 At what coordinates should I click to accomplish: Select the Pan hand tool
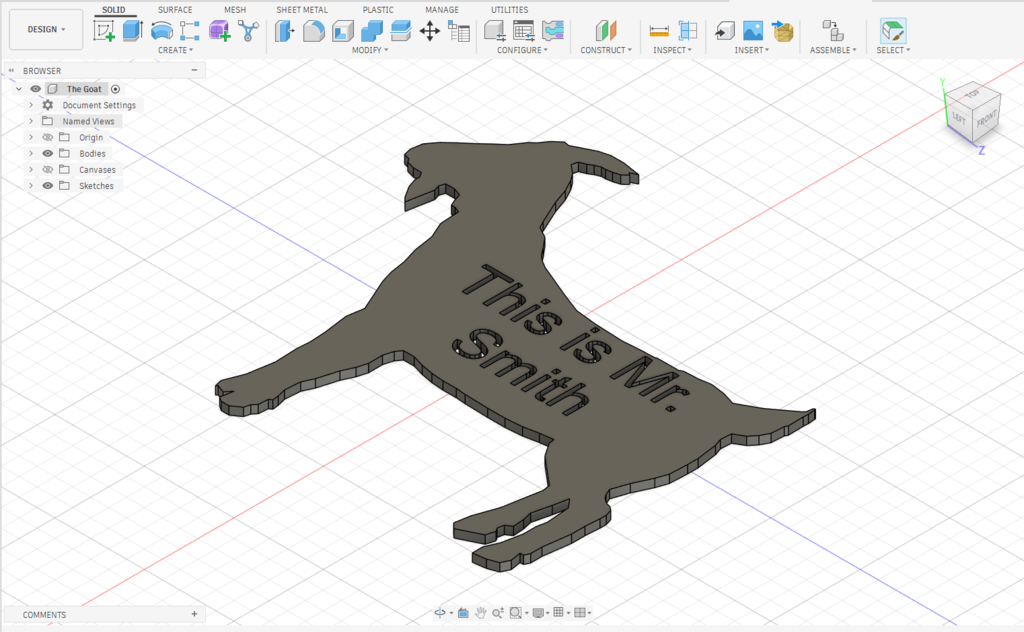click(481, 612)
